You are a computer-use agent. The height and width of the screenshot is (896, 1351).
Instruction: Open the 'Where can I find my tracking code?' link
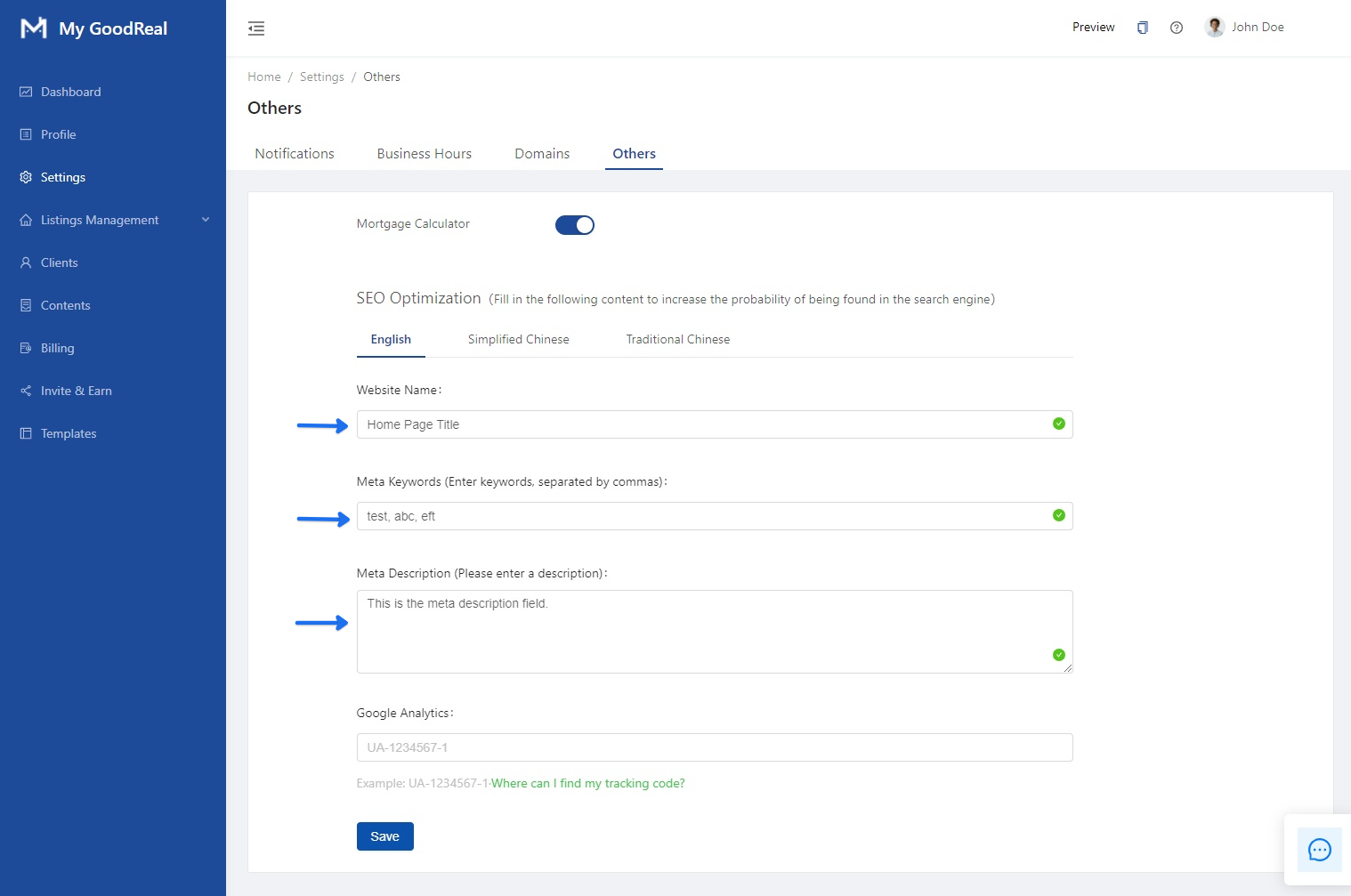point(587,783)
